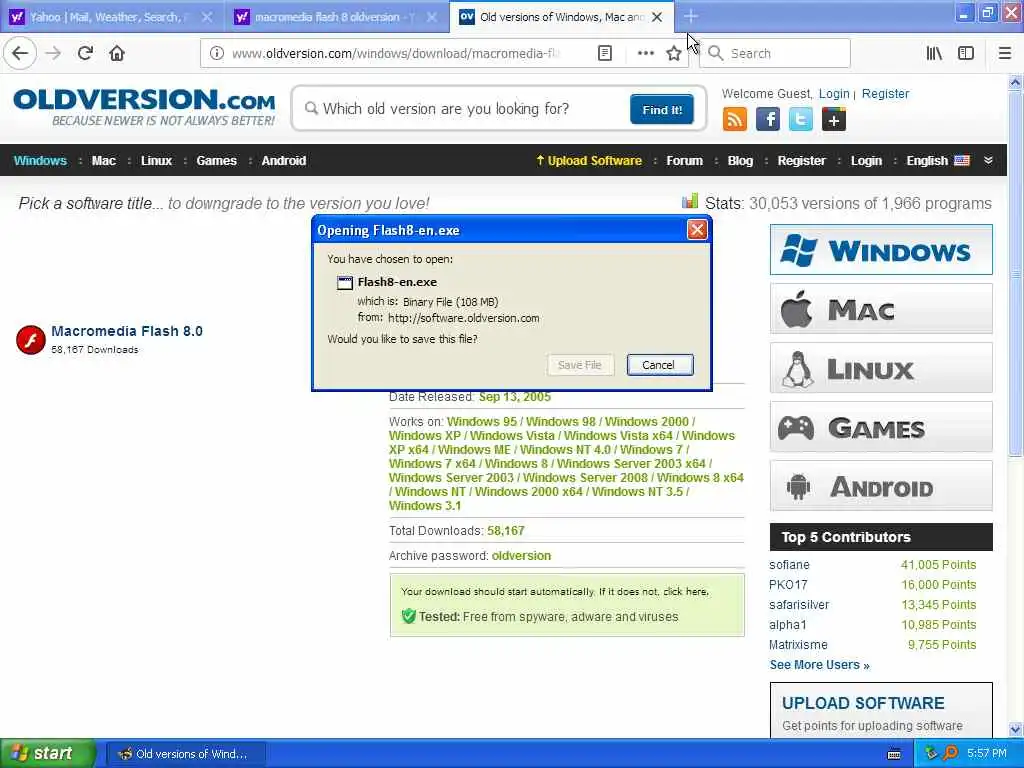Screen dimensions: 1024x768
Task: Click the large Linux platform banner
Action: pyautogui.click(x=881, y=368)
